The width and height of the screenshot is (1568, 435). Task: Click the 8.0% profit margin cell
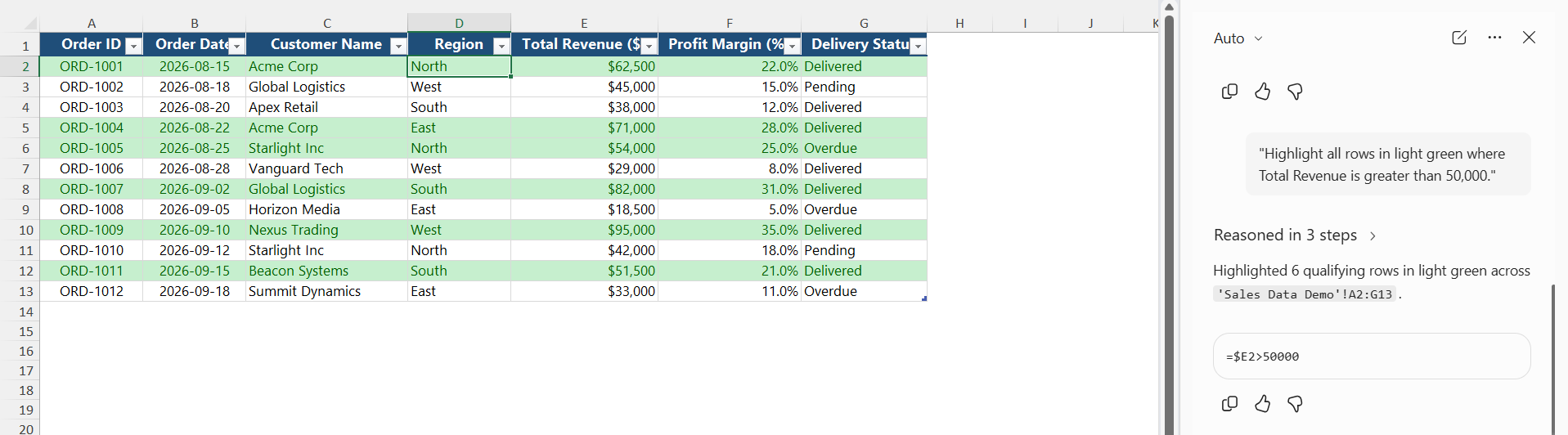click(x=730, y=168)
